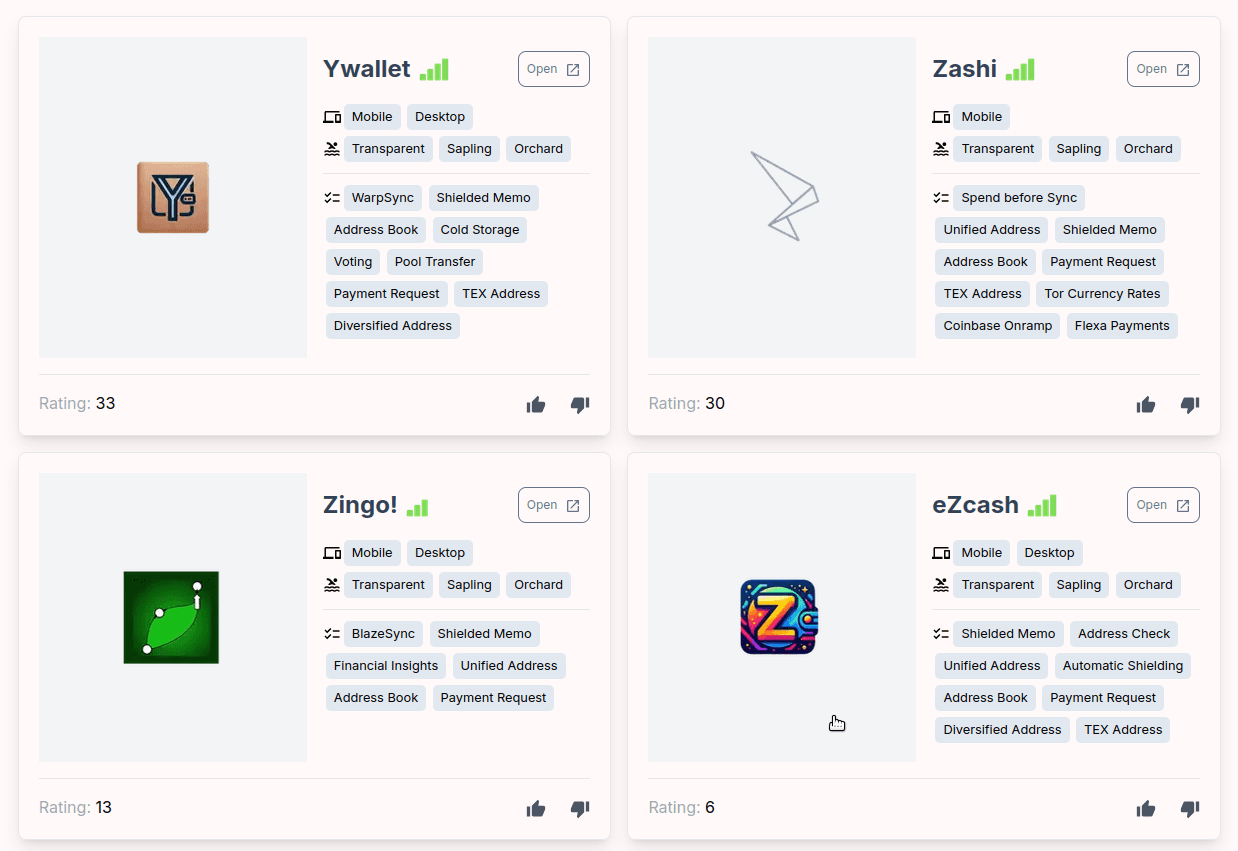Image resolution: width=1238 pixels, height=851 pixels.
Task: Open the Zashi wallet page
Action: 1163,69
